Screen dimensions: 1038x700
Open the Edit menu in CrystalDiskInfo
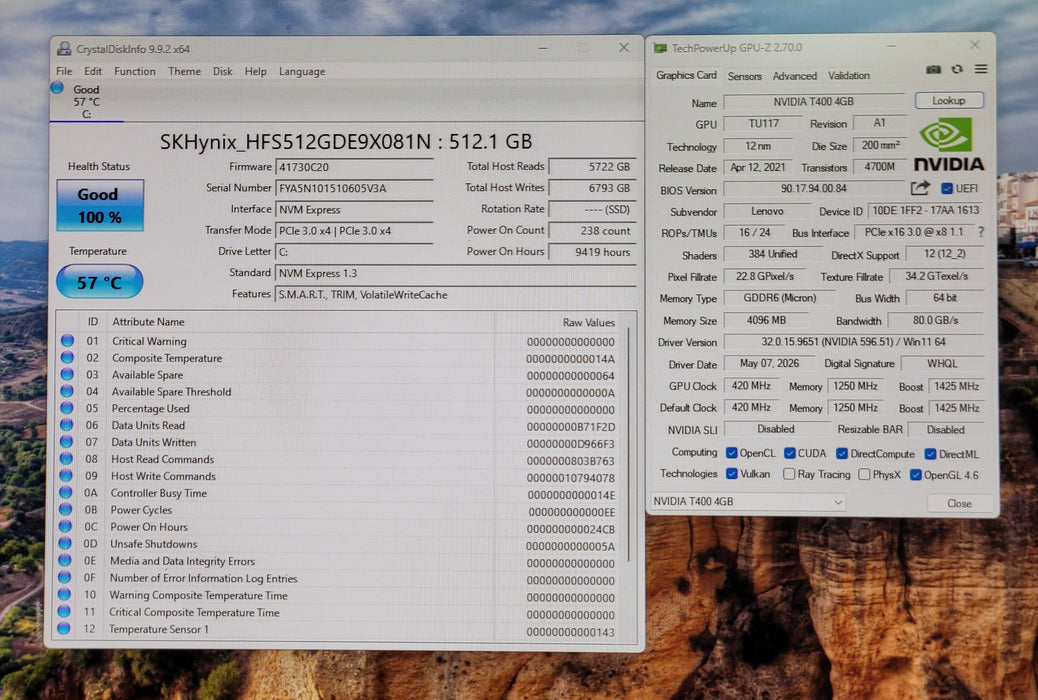(x=93, y=71)
